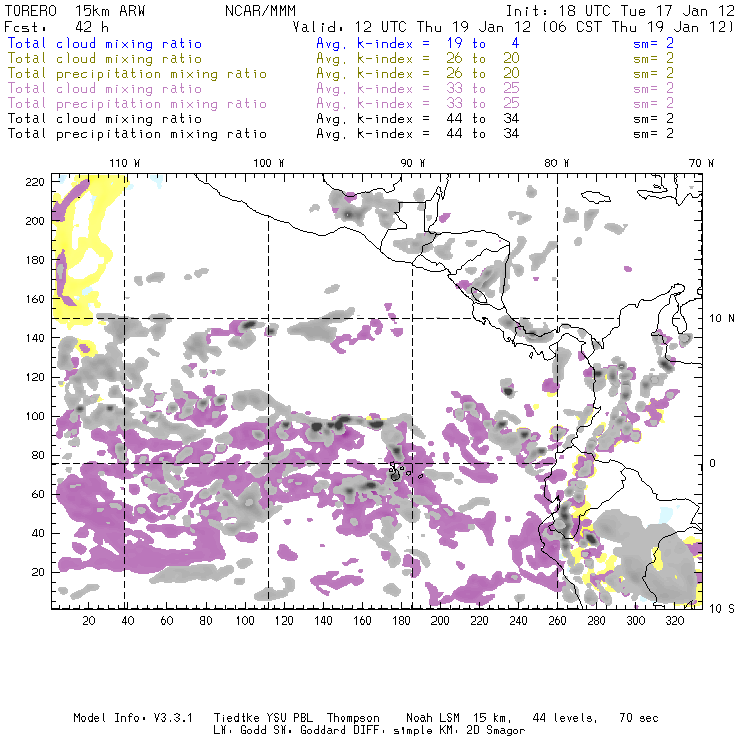Select black "Total precipitation mixing ratio" legend line

pyautogui.click(x=137, y=134)
